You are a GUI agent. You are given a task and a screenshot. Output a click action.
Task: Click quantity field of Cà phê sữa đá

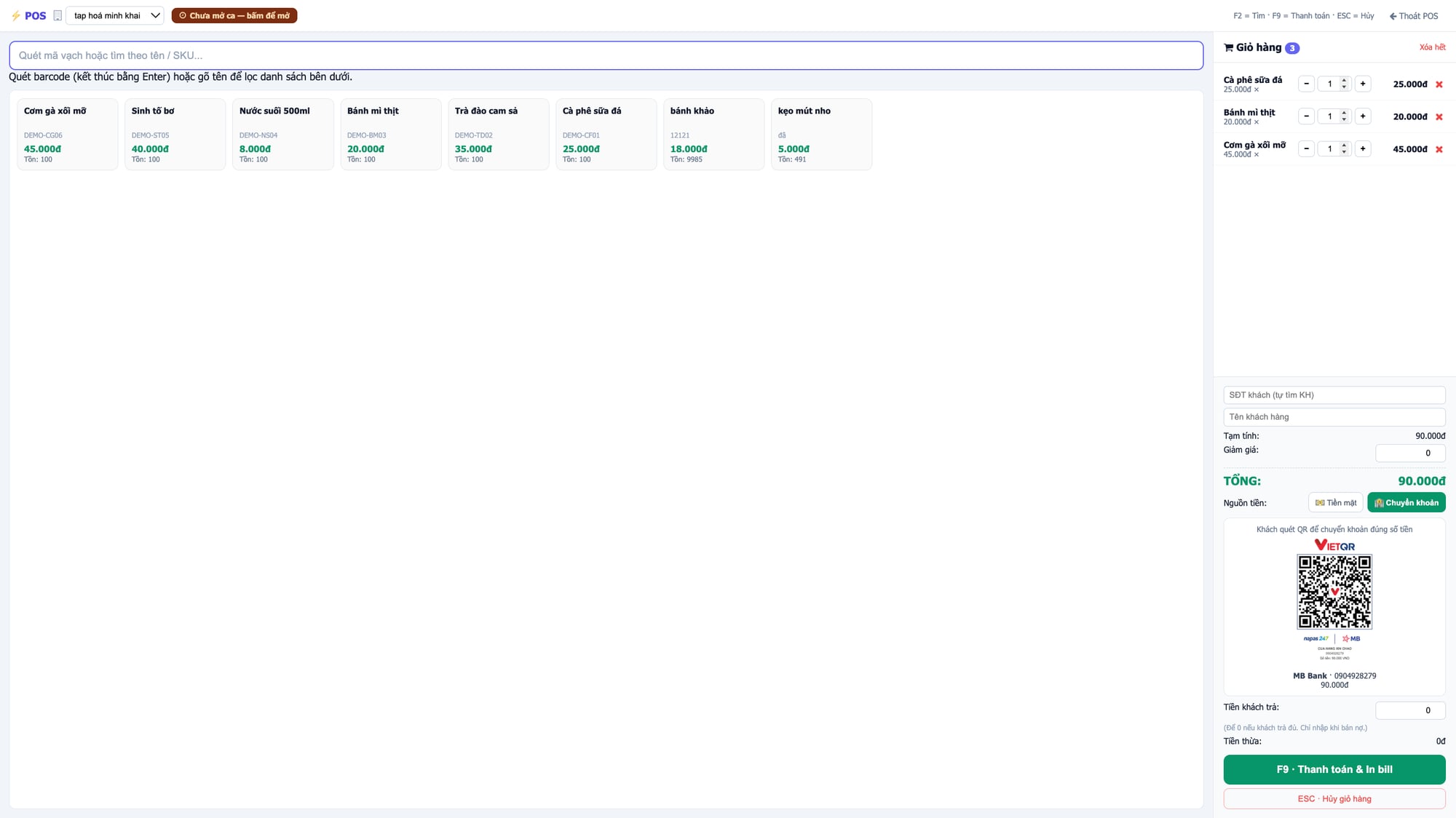click(1334, 84)
